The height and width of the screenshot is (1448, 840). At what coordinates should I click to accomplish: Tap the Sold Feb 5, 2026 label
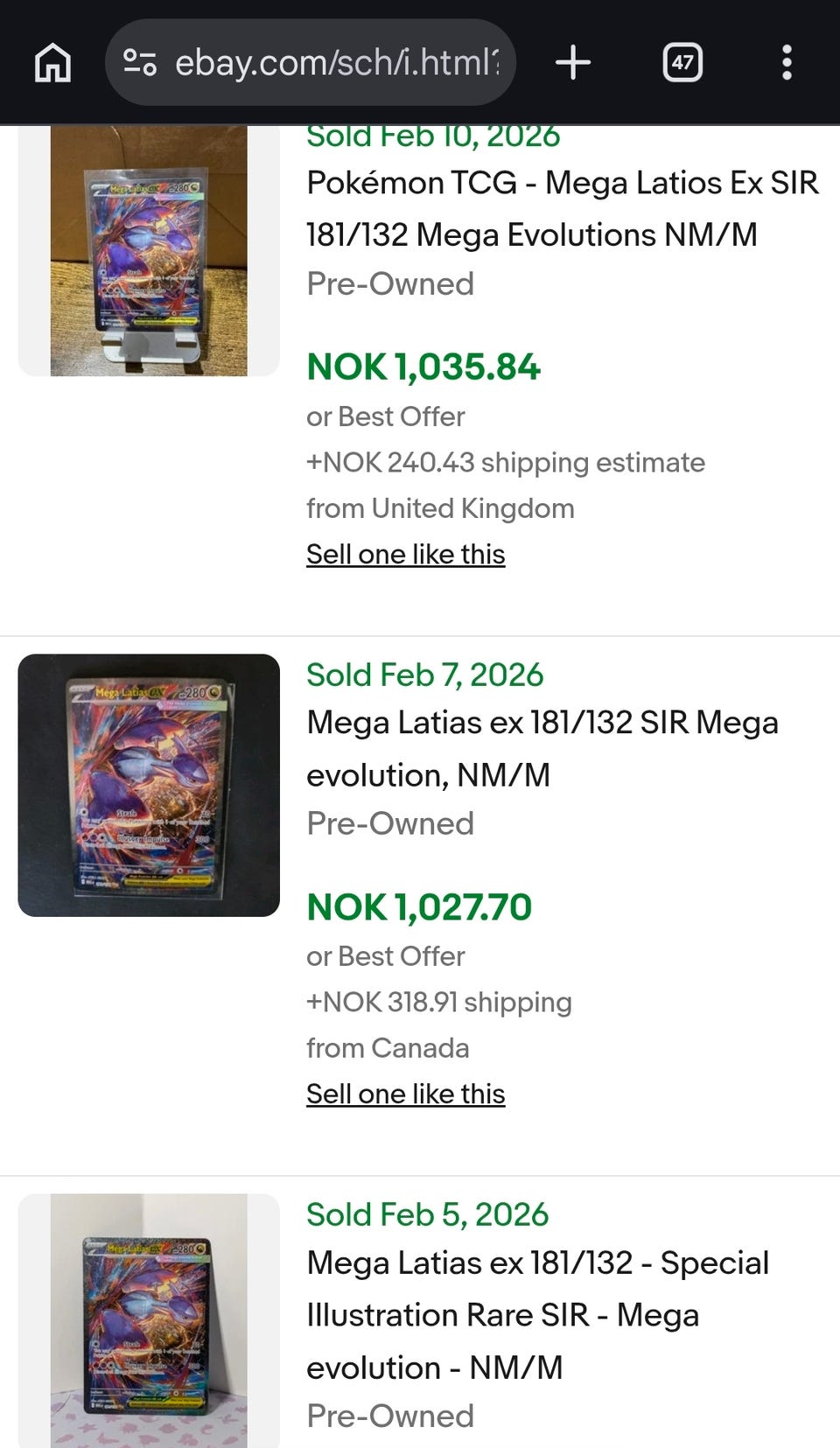pos(428,1214)
